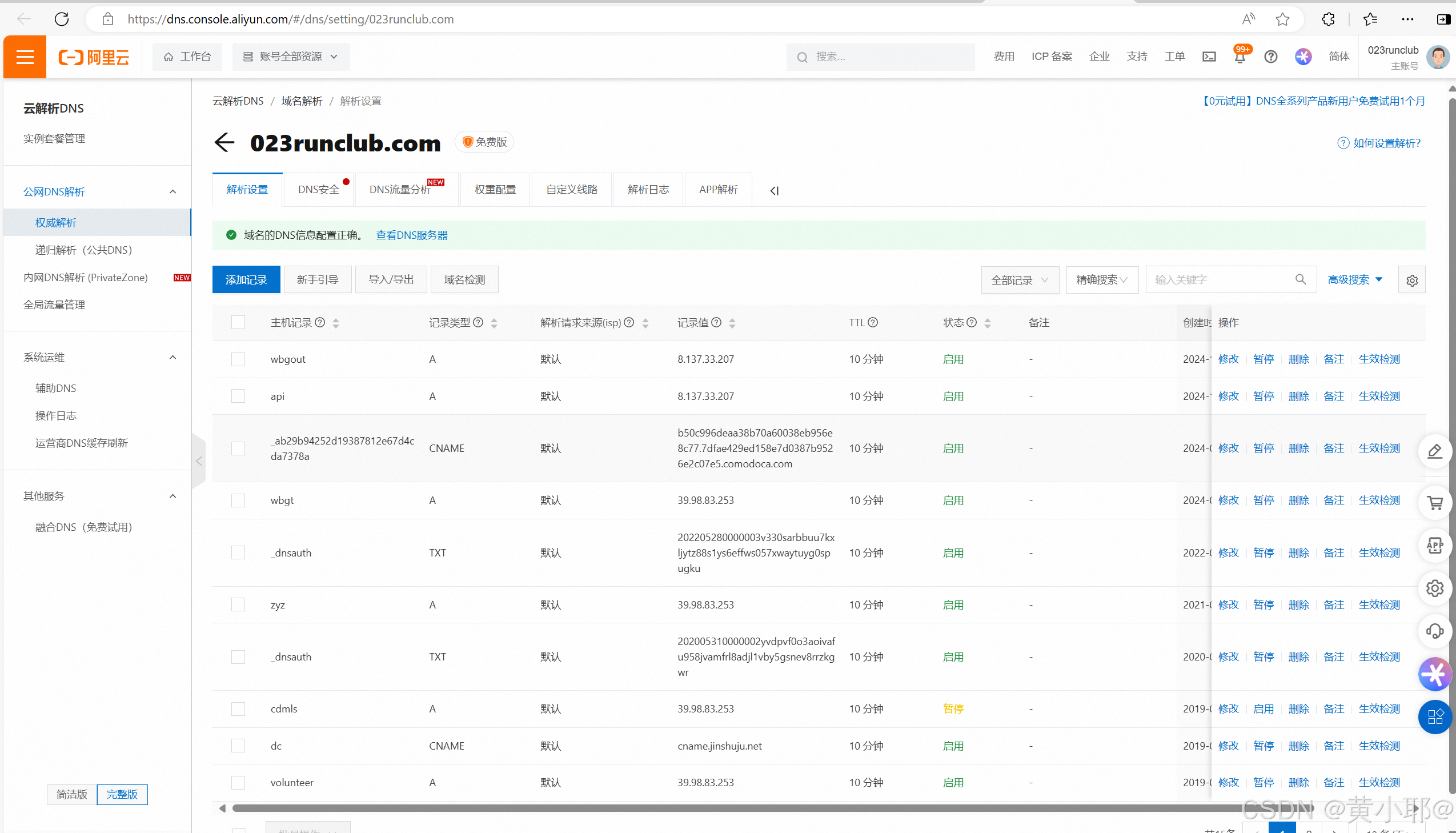This screenshot has width=1456, height=833.
Task: Click the 添加记录 button
Action: [x=246, y=280]
